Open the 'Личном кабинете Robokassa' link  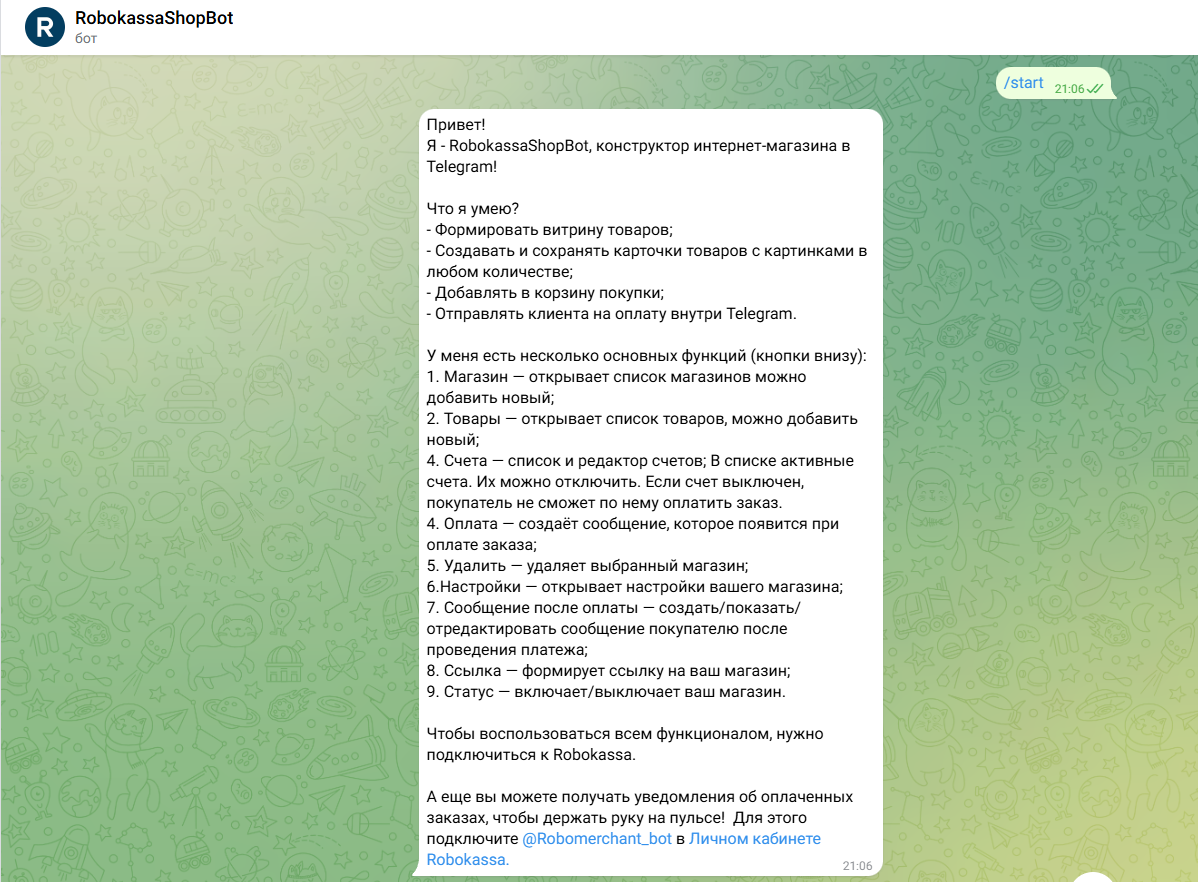623,849
